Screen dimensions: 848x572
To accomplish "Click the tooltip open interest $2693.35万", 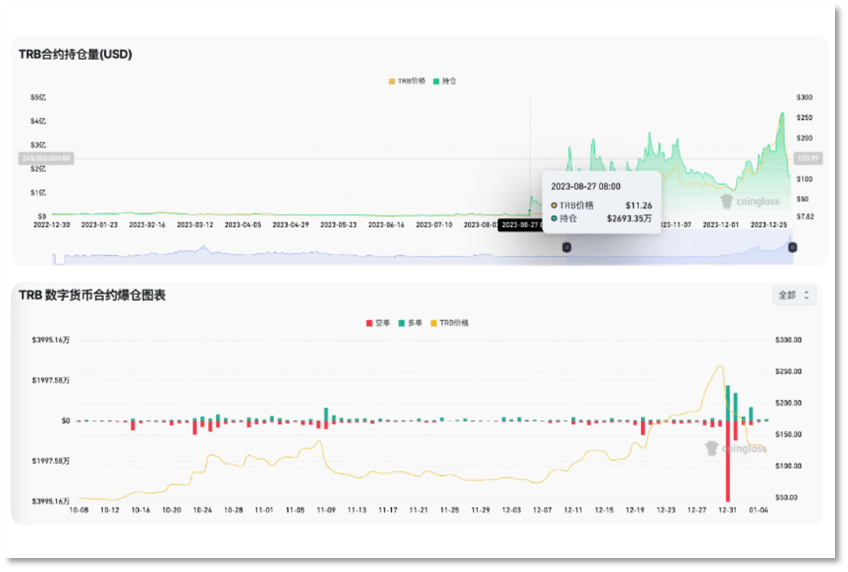I will pyautogui.click(x=630, y=218).
